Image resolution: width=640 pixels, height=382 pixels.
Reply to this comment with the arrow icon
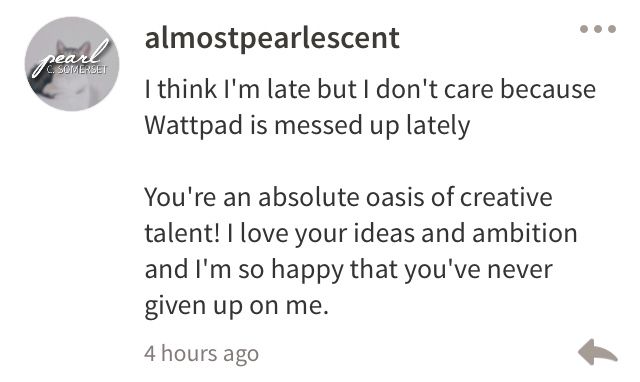598,351
